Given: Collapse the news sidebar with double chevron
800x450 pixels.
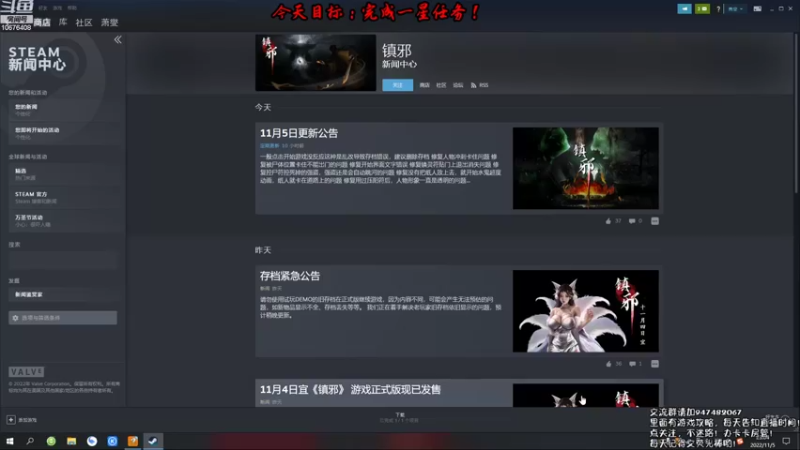Looking at the screenshot, I should point(118,40).
